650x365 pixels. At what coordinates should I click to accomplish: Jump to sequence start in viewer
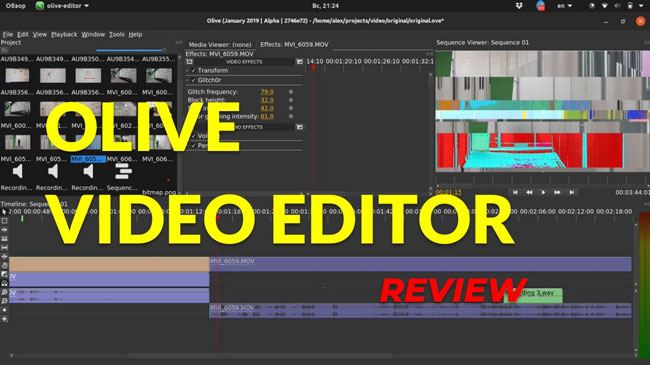point(515,192)
